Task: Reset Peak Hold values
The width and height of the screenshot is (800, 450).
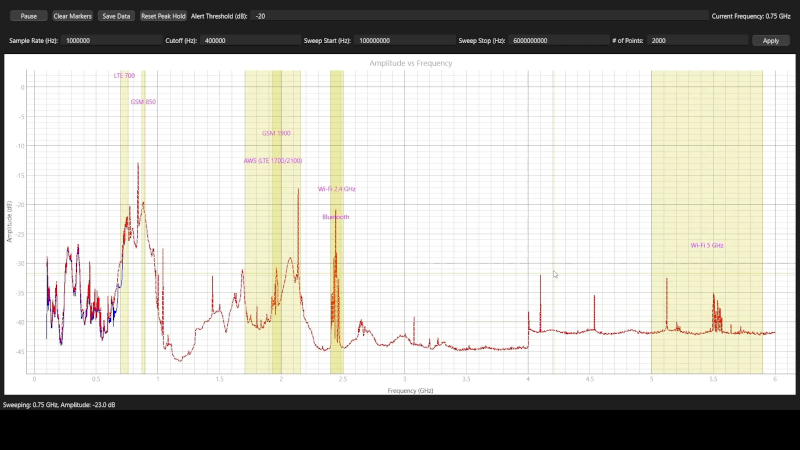Action: pos(163,16)
